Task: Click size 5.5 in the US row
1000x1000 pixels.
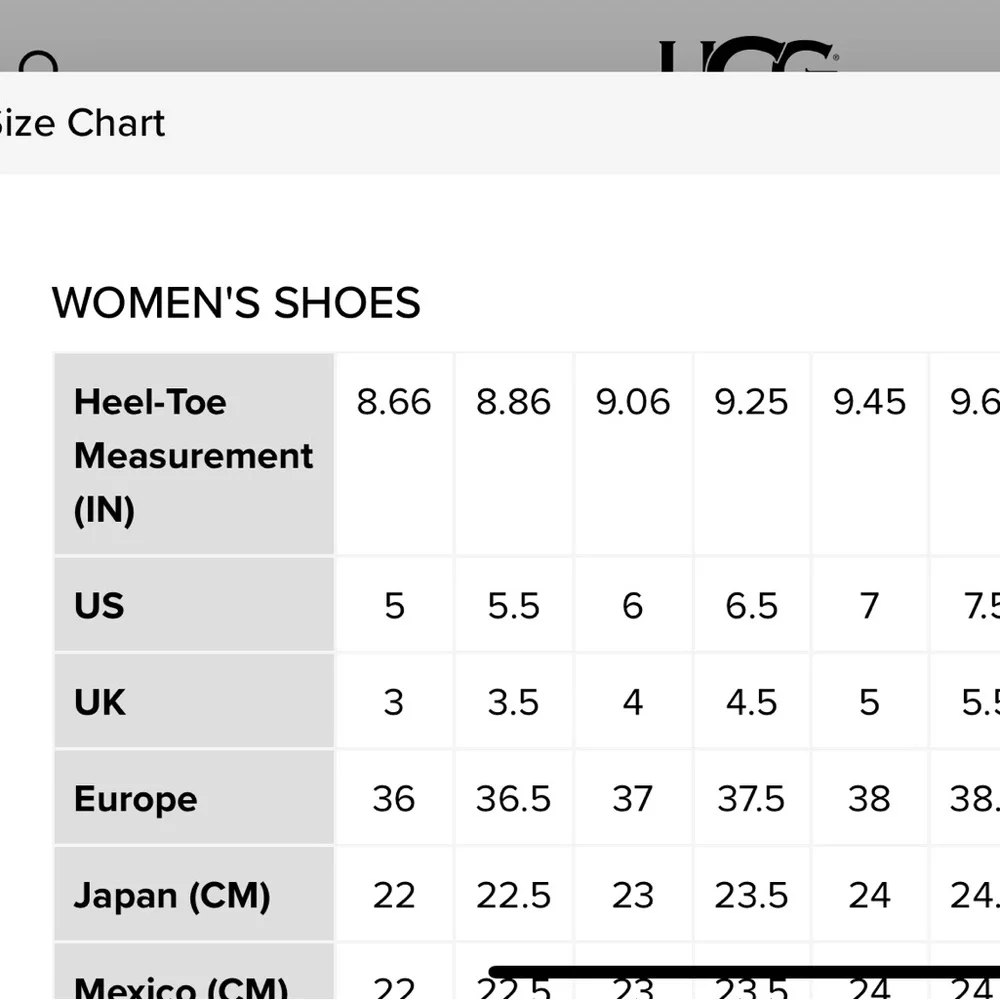Action: pyautogui.click(x=513, y=605)
